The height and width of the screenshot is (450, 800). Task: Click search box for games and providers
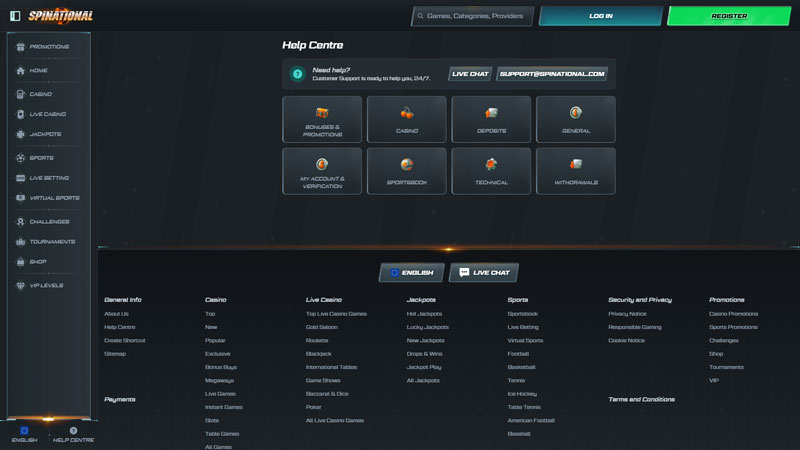pyautogui.click(x=472, y=16)
